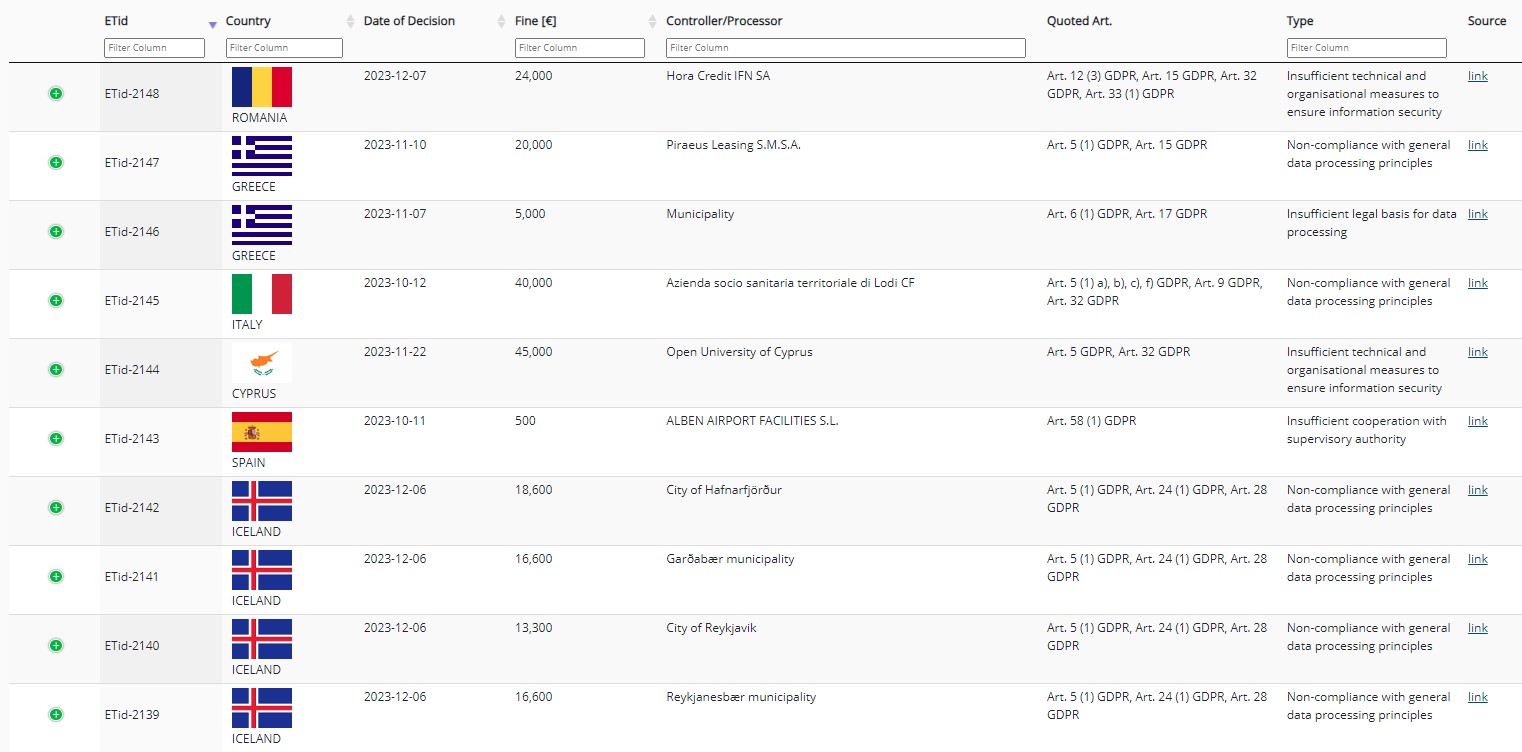Click Greece flag in ETid-2147 row

point(262,156)
